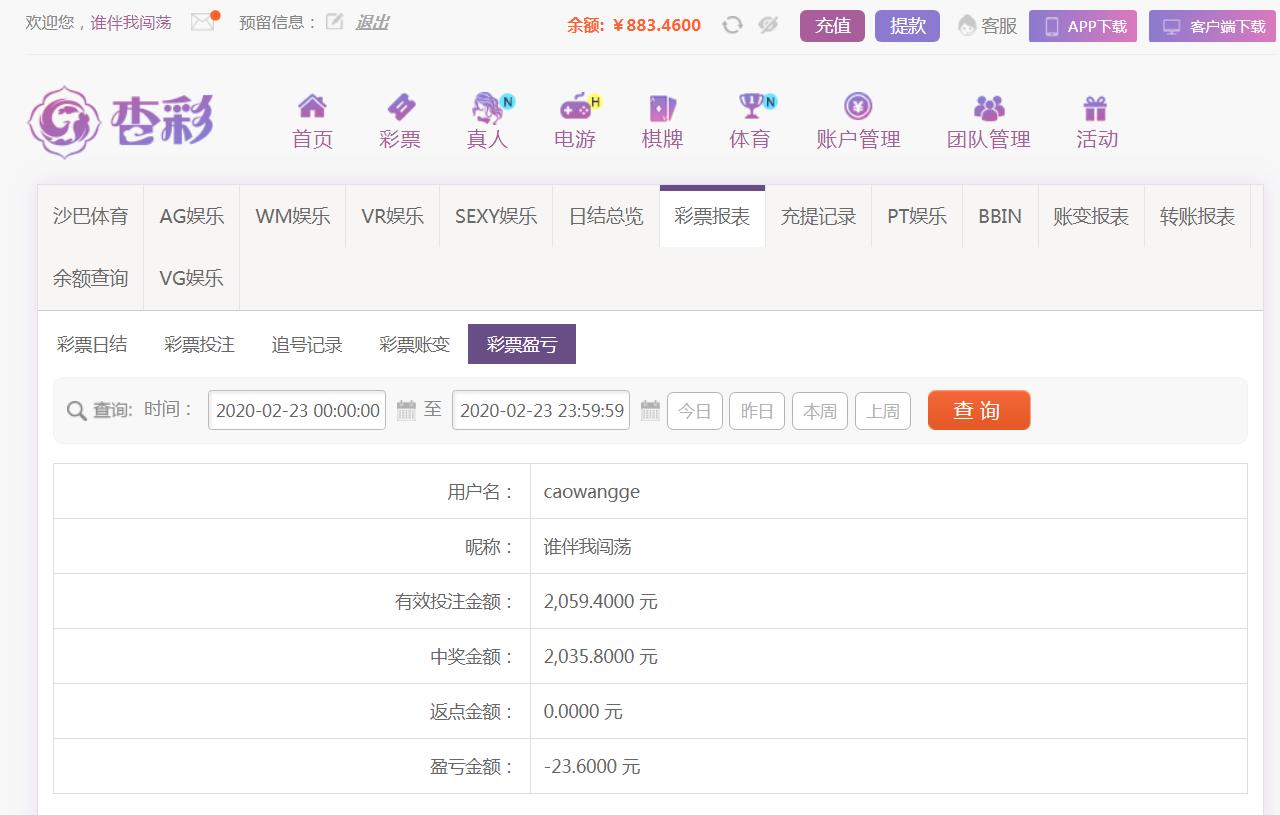Select the 昨日 quick date filter
Image resolution: width=1280 pixels, height=815 pixels.
tap(757, 411)
